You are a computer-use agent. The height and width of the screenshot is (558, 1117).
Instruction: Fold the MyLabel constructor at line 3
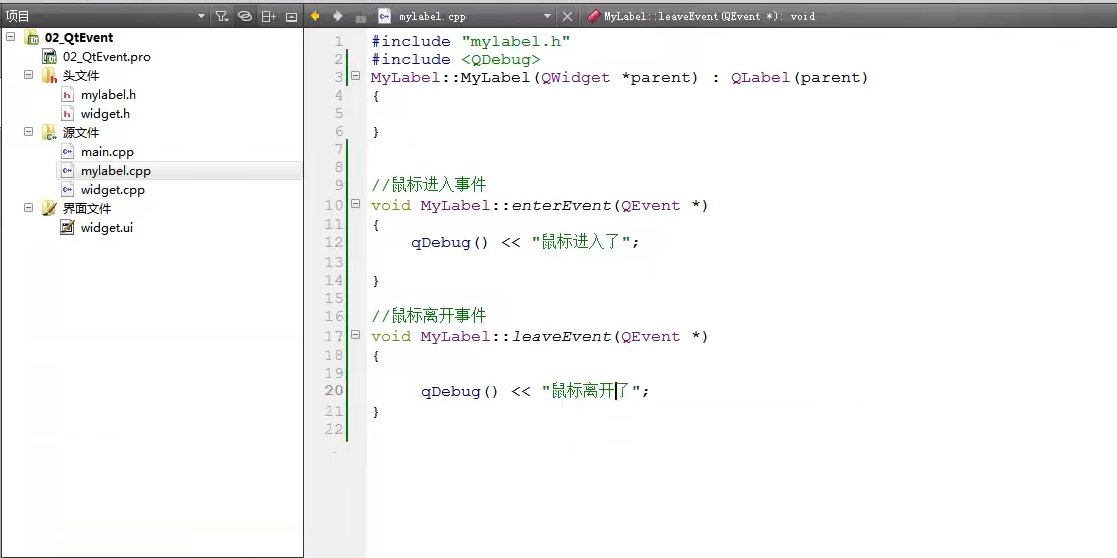(x=355, y=76)
